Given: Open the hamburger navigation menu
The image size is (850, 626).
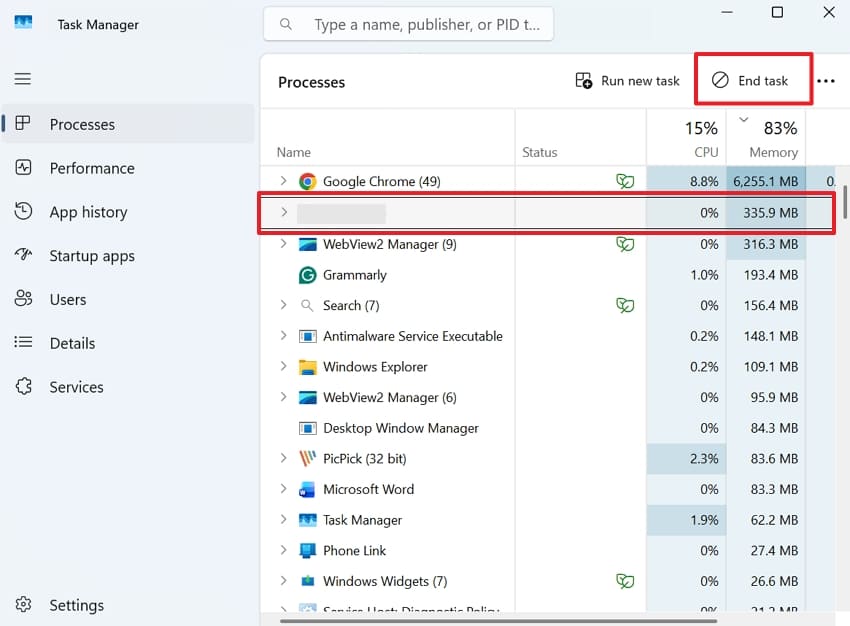Looking at the screenshot, I should [23, 79].
